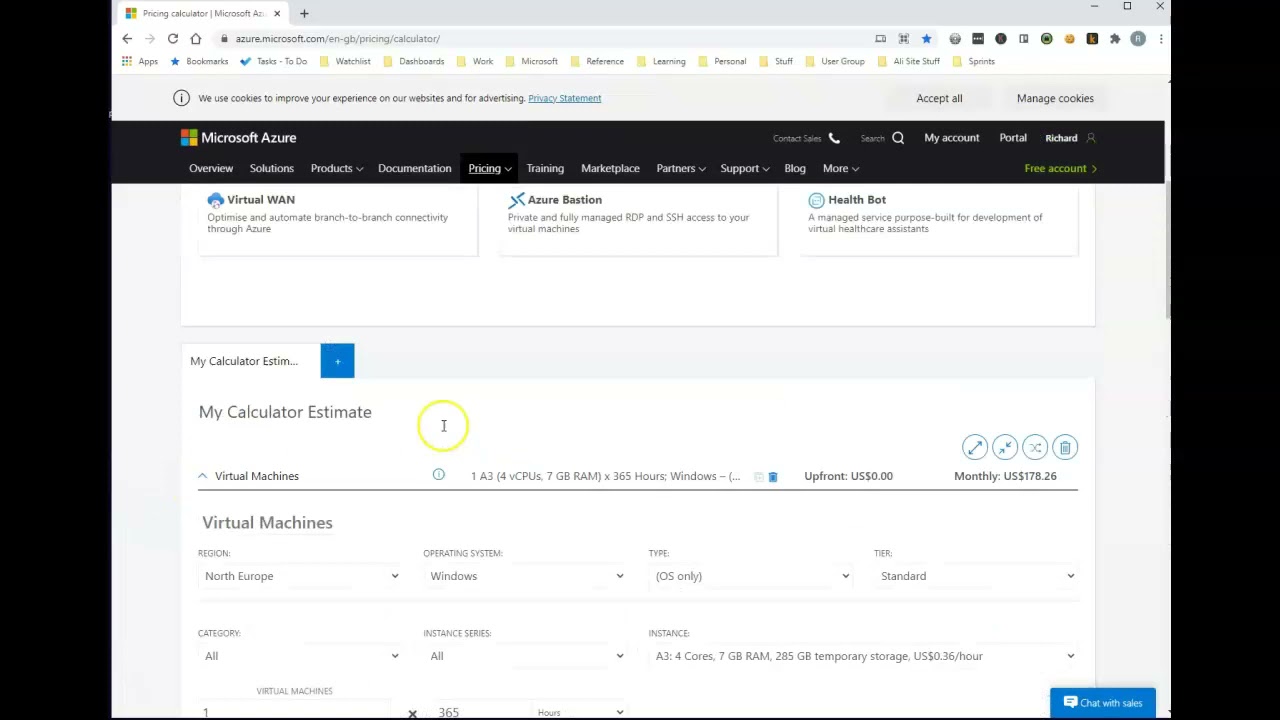The image size is (1280, 720).
Task: Bookmark this page star icon
Action: pos(926,39)
